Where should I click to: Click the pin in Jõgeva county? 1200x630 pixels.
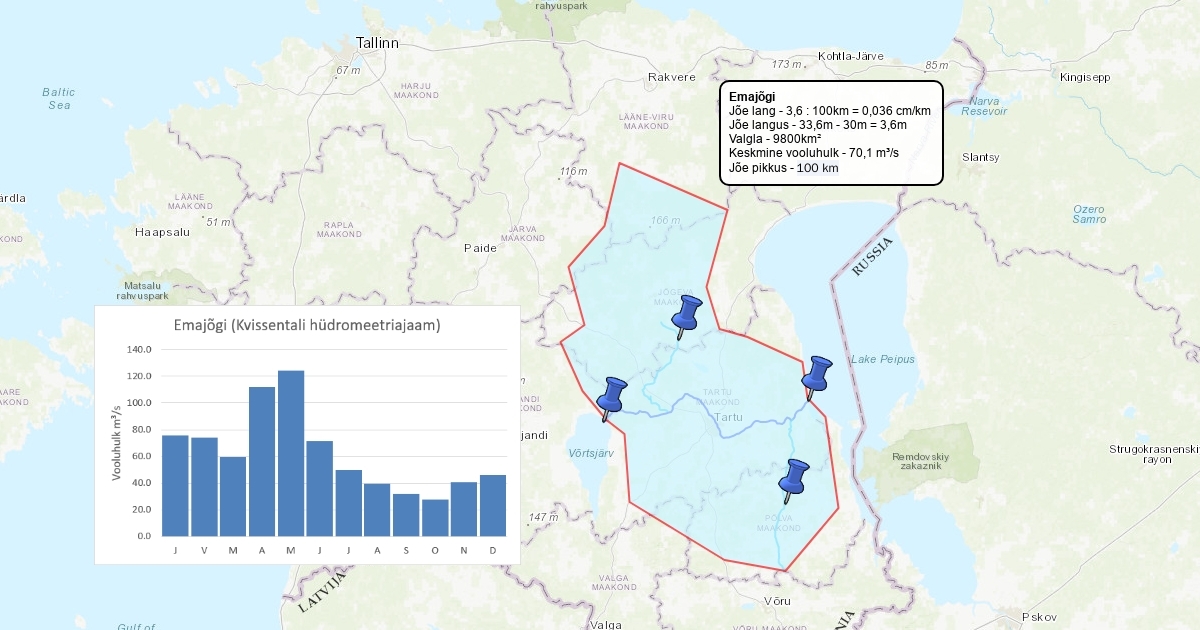tap(686, 315)
